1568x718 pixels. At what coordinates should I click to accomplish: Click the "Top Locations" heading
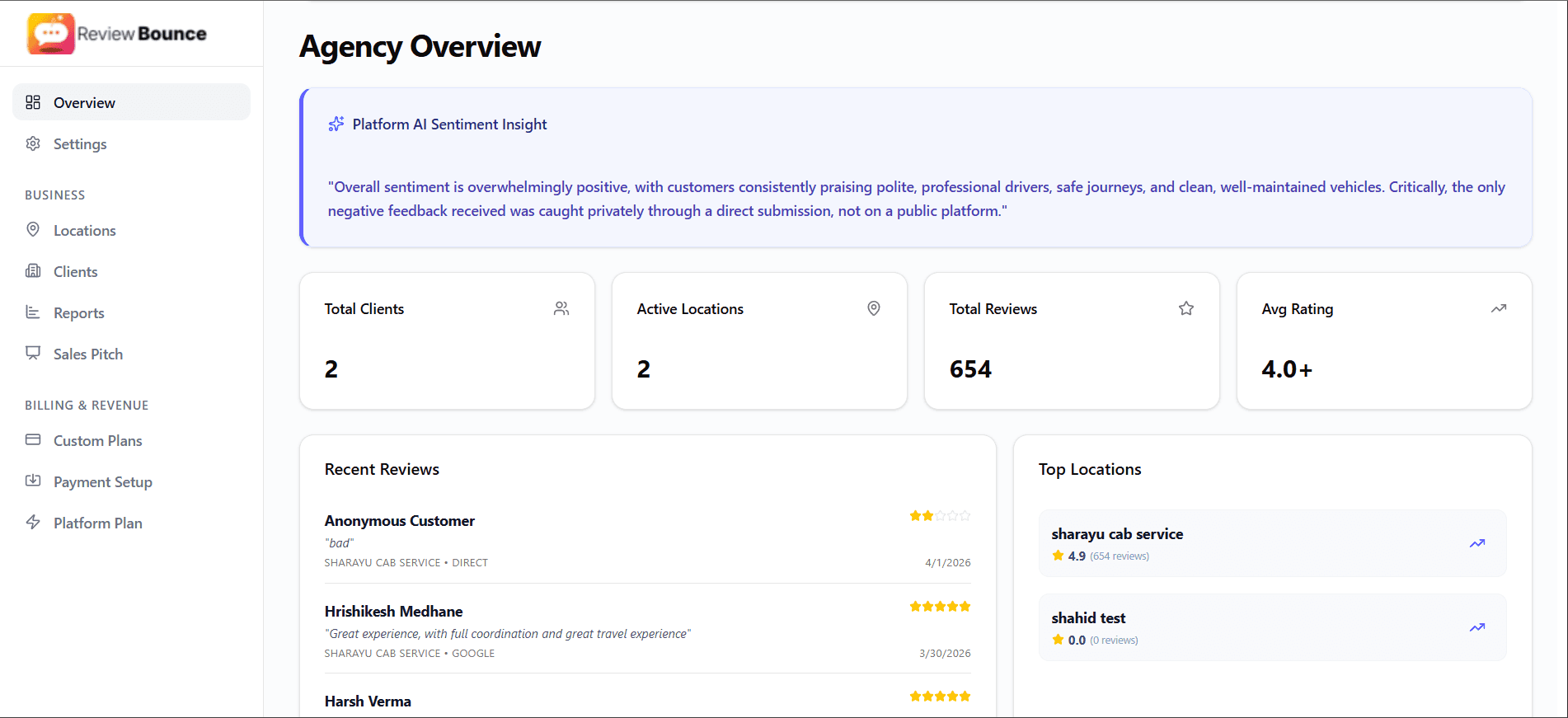[1090, 469]
